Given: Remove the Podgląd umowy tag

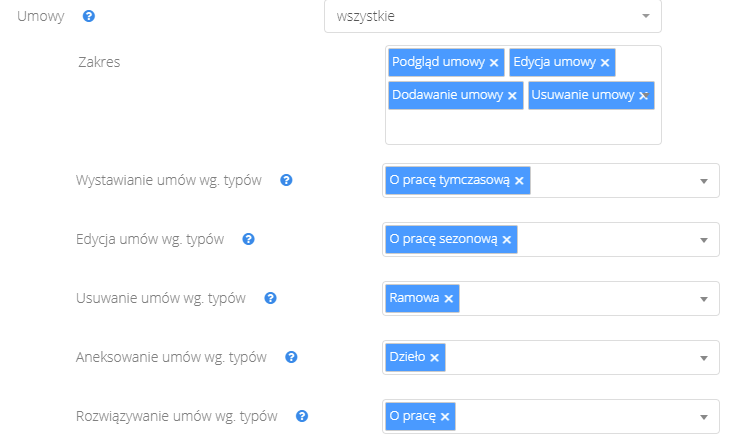Looking at the screenshot, I should coord(494,63).
